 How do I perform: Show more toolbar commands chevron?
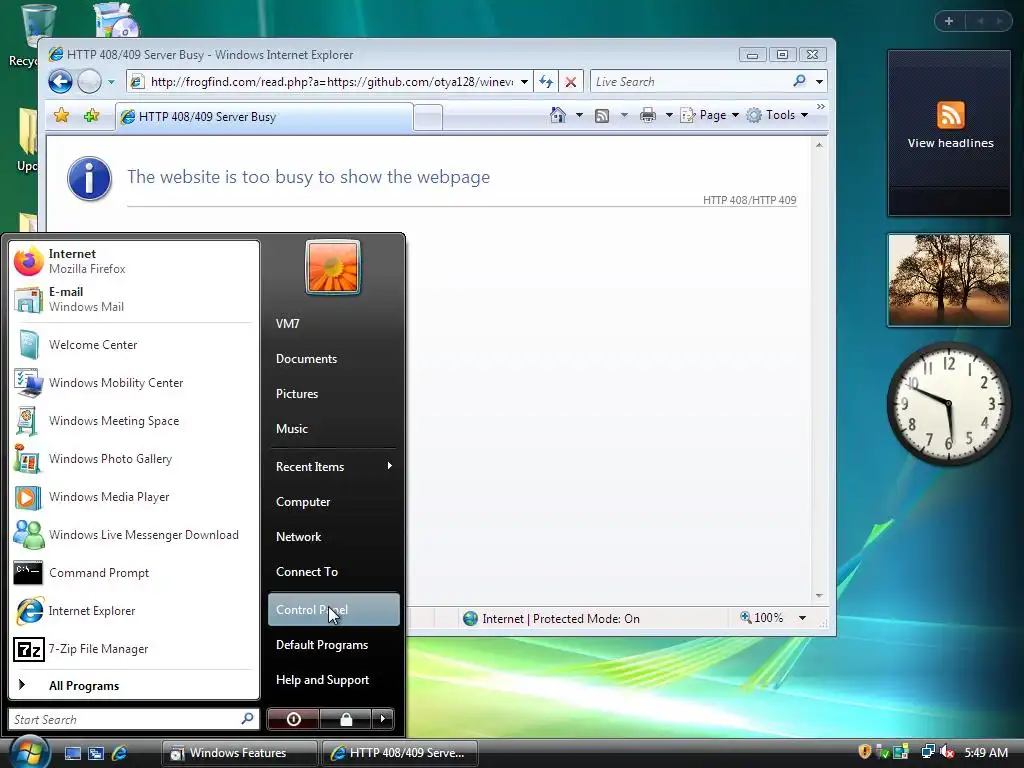pyautogui.click(x=821, y=106)
